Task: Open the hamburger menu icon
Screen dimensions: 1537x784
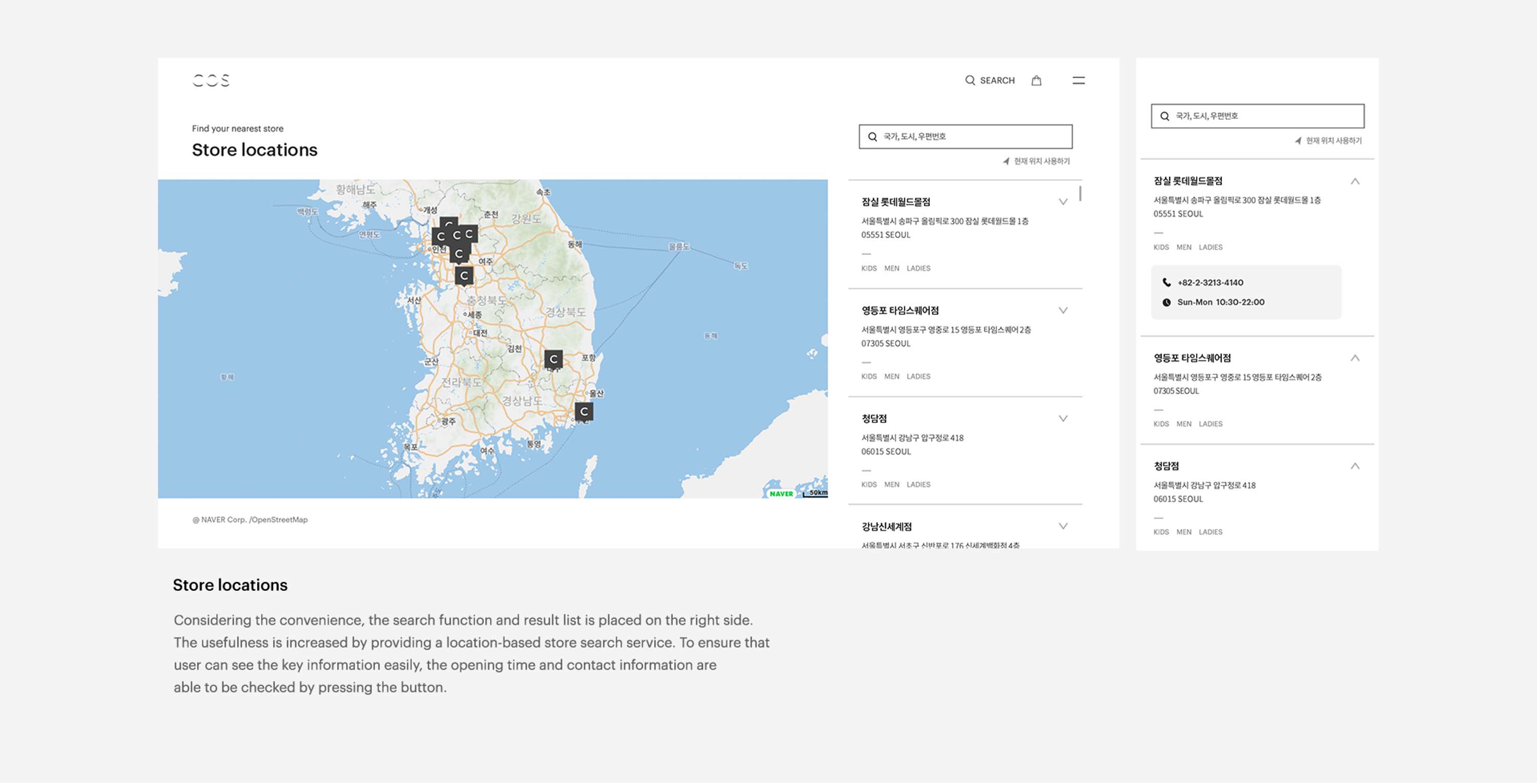Action: 1078,80
